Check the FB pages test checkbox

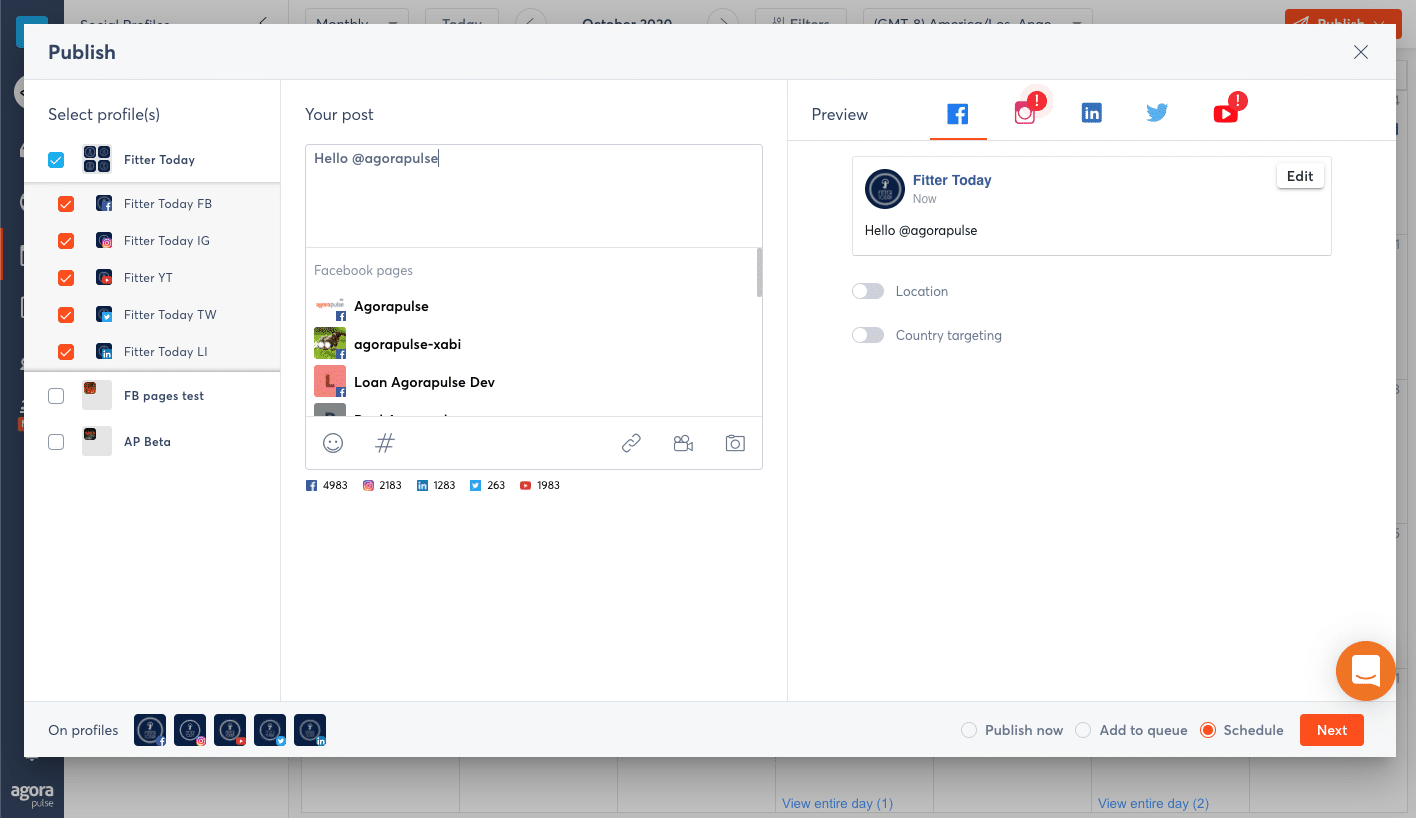(x=56, y=396)
